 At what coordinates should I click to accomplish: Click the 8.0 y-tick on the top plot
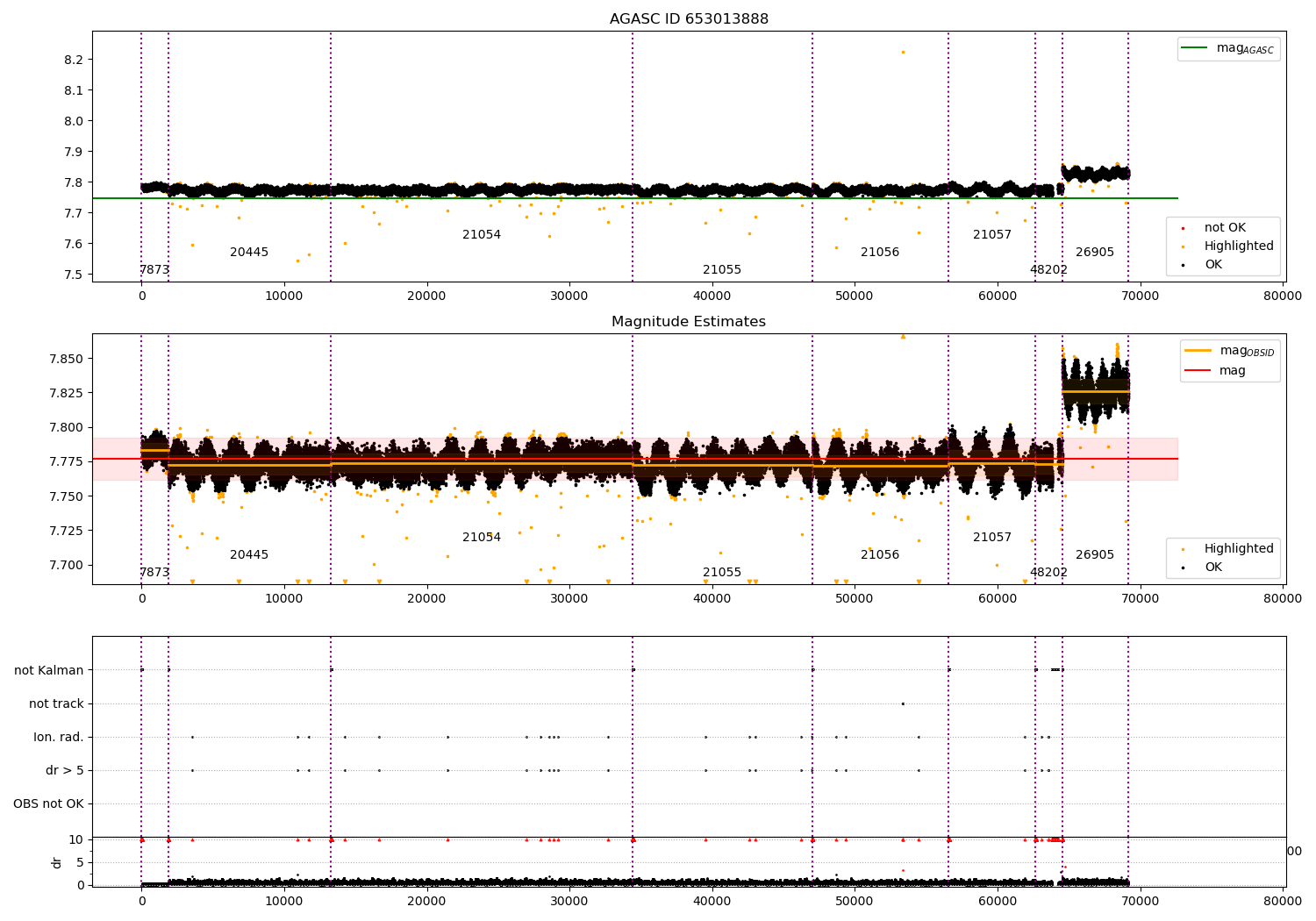(x=75, y=121)
